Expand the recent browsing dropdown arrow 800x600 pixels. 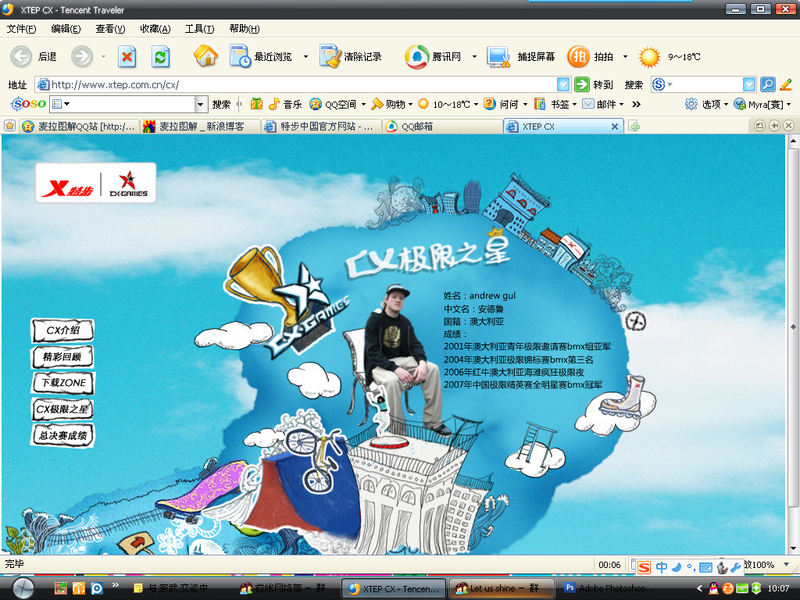tap(306, 57)
